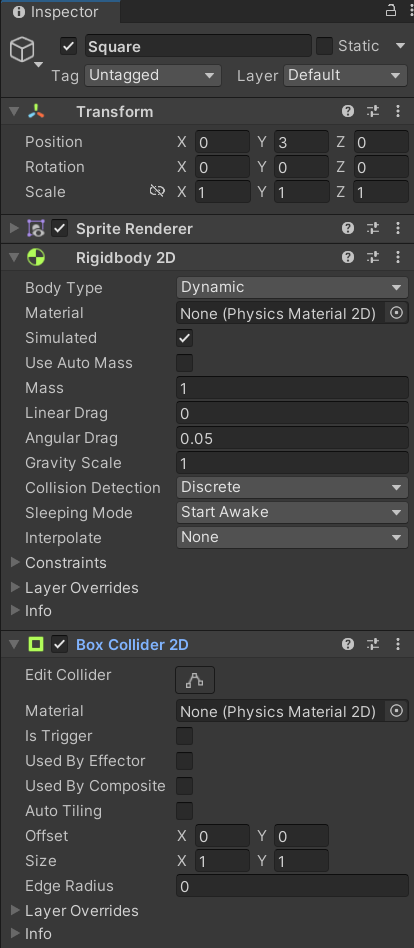Select the Inspector tab

[x=60, y=11]
